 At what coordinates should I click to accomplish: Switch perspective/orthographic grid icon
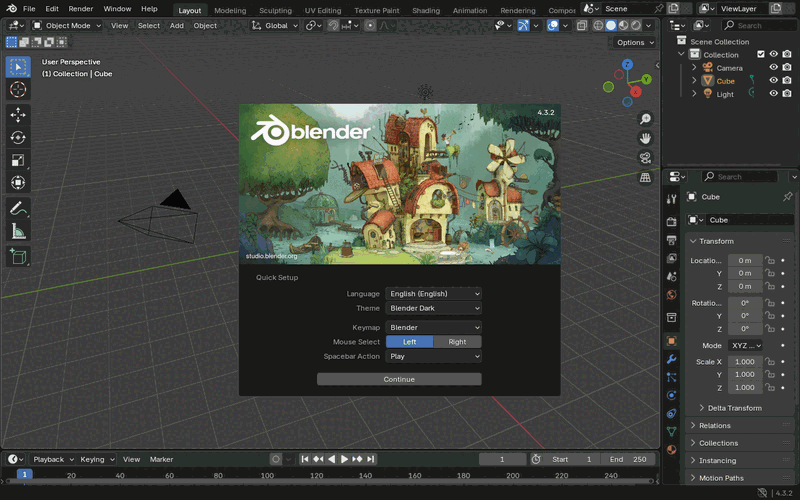point(645,177)
